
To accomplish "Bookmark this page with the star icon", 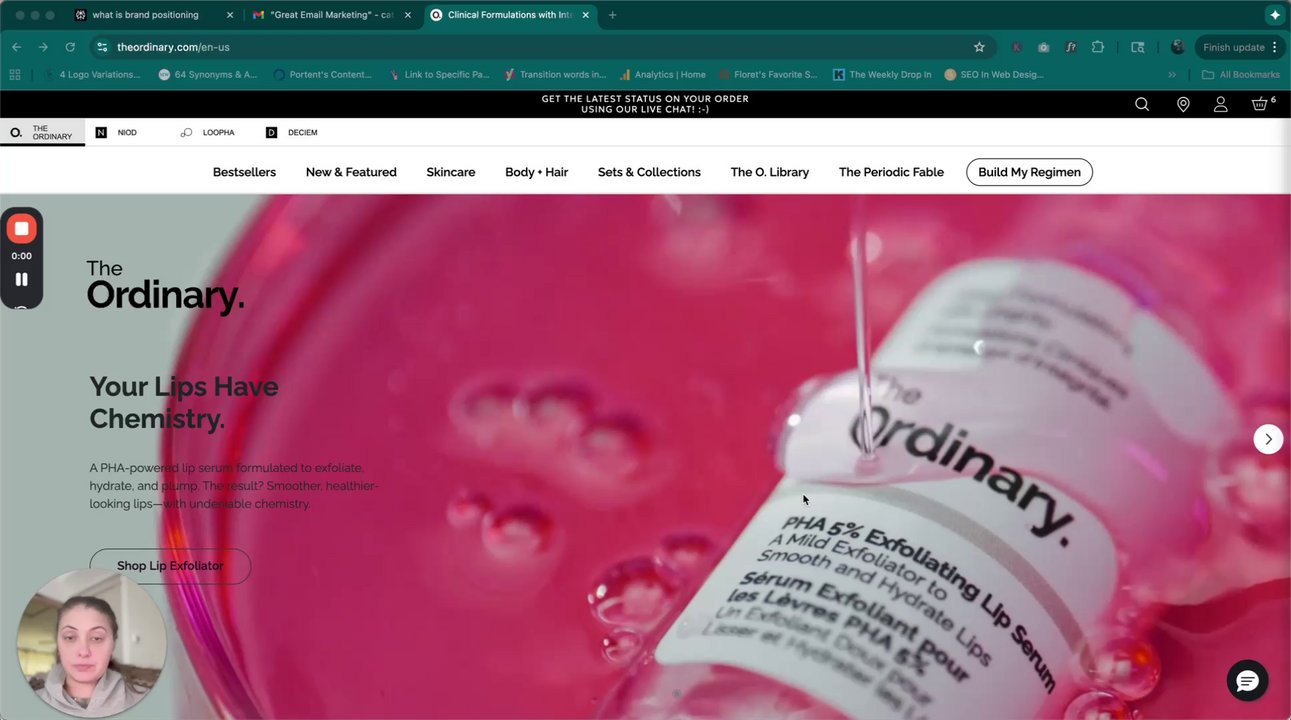I will (979, 47).
